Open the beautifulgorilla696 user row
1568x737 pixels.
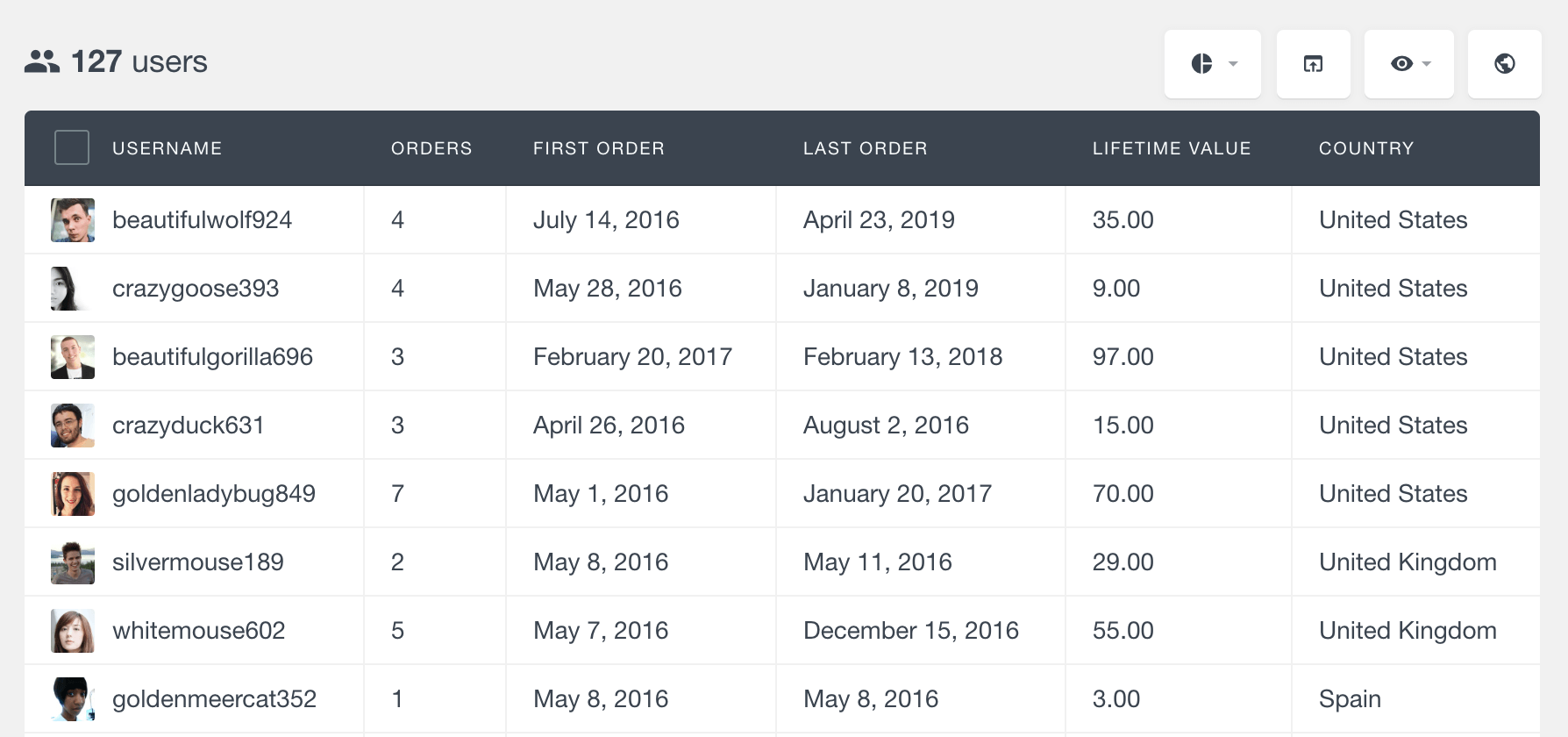point(782,357)
